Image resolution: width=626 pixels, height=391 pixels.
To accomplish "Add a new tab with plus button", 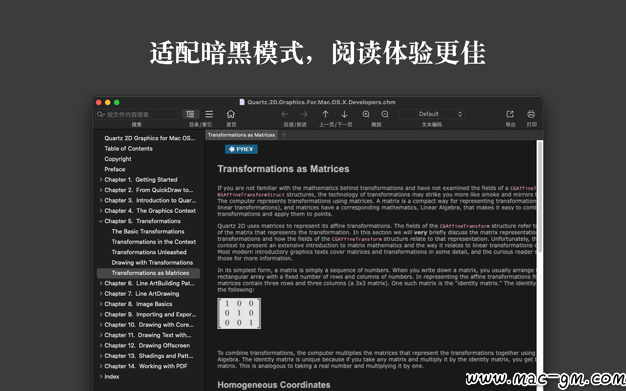I will pyautogui.click(x=284, y=135).
